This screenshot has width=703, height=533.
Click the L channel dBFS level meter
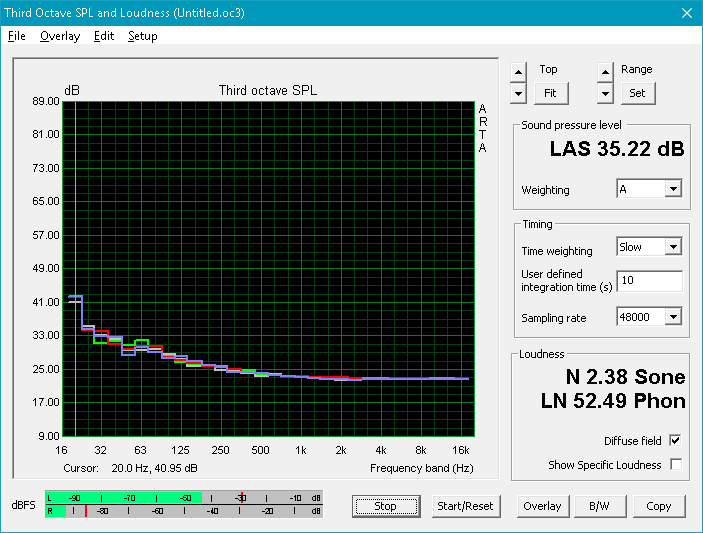click(x=184, y=498)
